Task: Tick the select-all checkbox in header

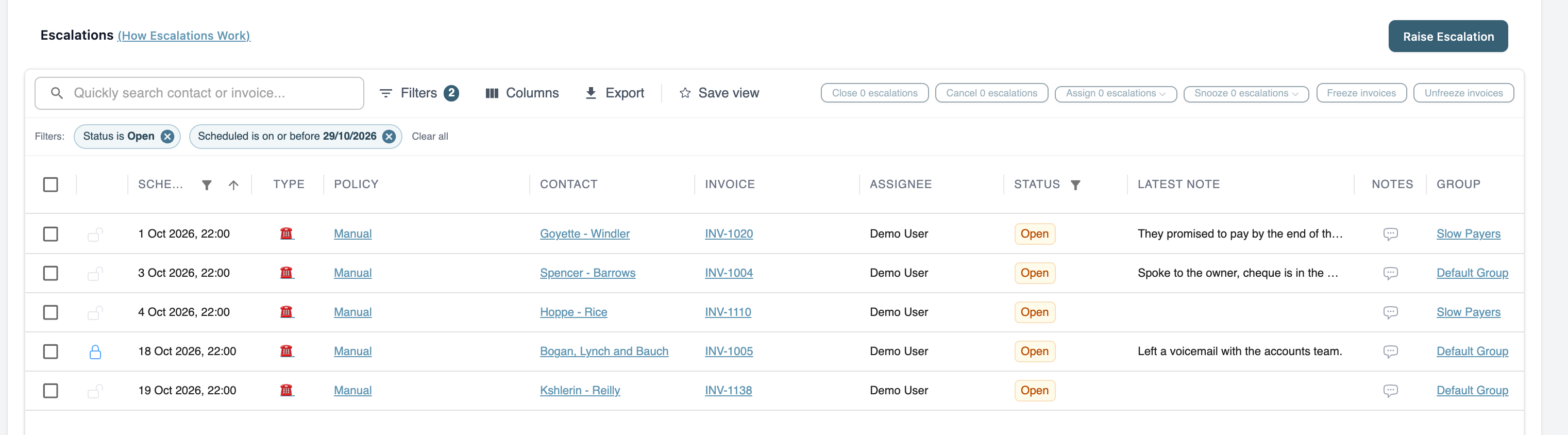Action: [50, 185]
